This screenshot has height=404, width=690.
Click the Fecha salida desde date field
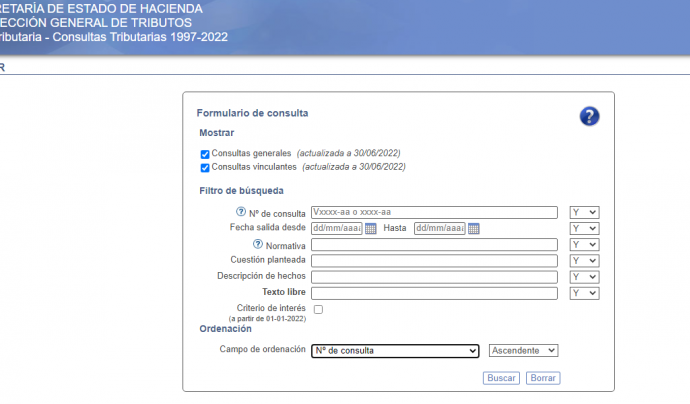point(336,229)
